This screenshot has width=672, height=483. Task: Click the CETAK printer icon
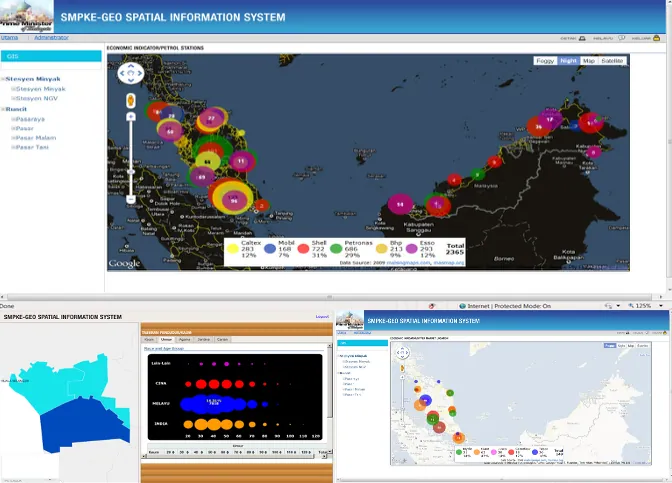tap(582, 38)
